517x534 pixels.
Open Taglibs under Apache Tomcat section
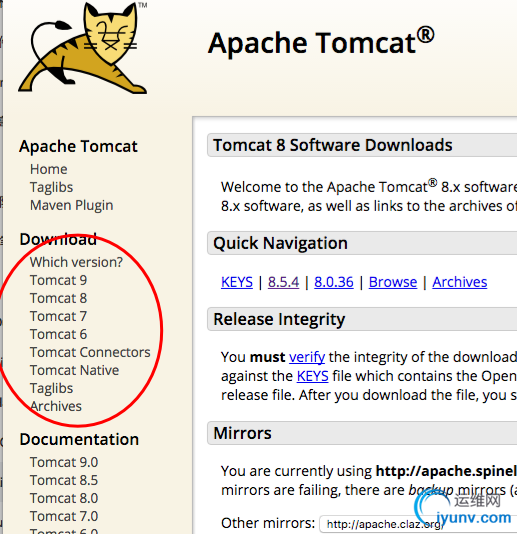(x=51, y=188)
